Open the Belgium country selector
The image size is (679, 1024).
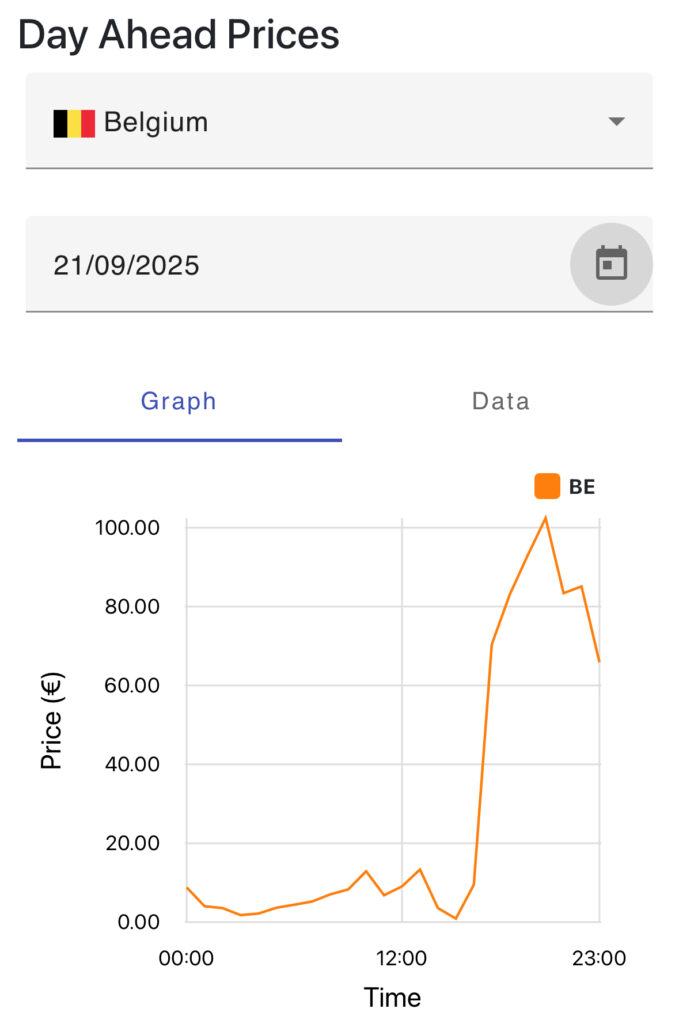(338, 123)
